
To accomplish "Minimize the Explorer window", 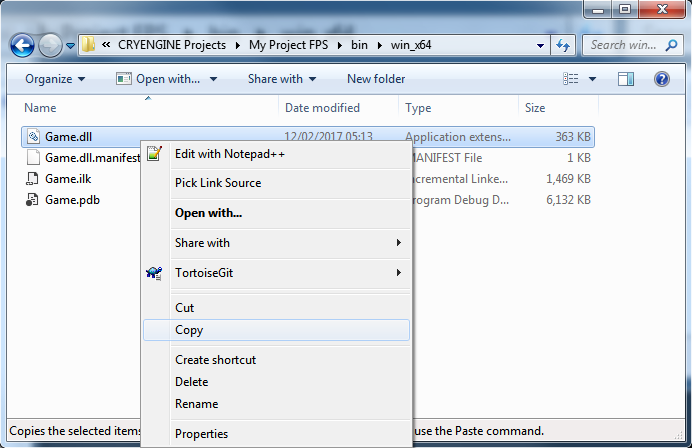I will (598, 9).
